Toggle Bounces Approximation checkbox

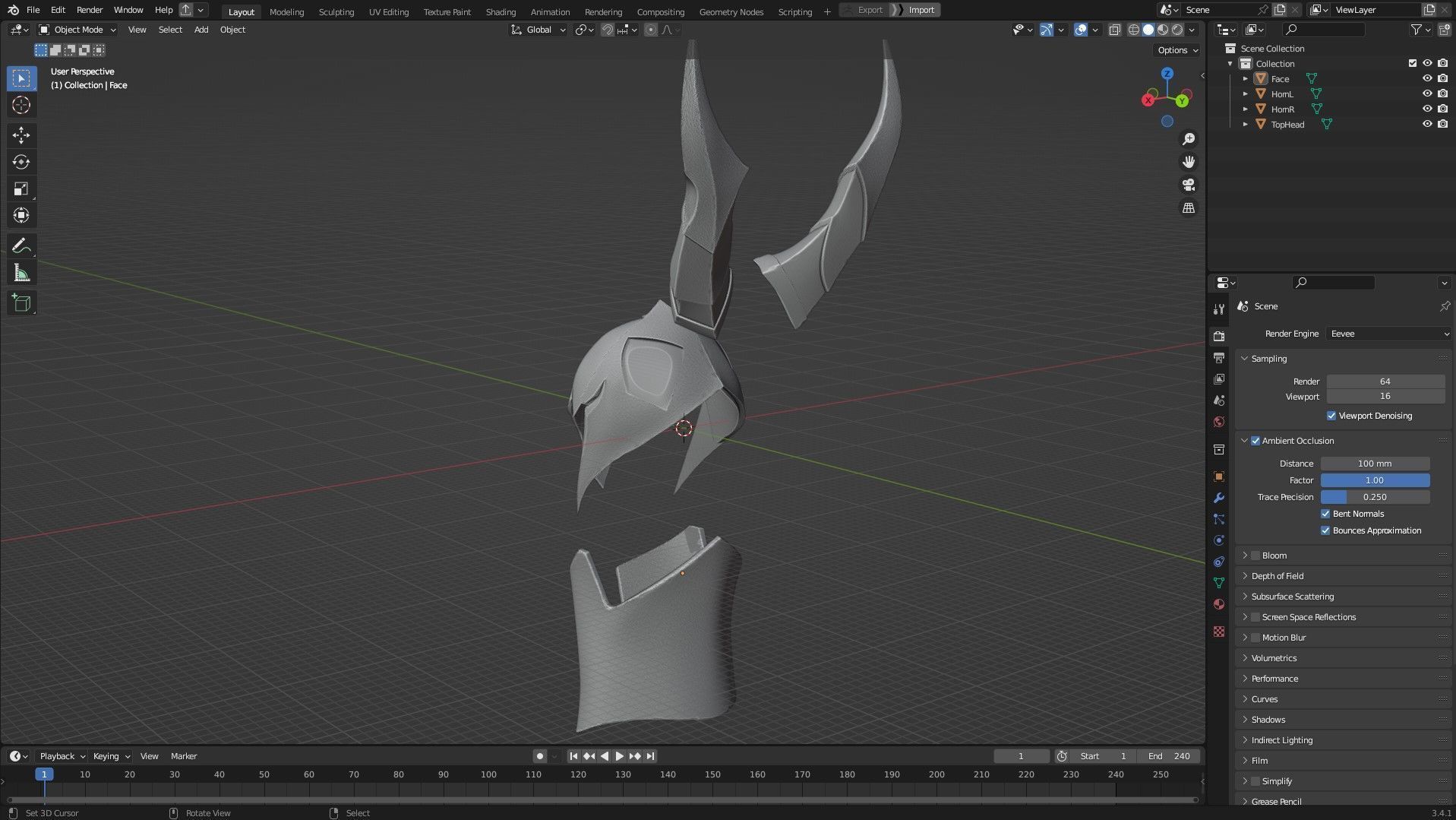(x=1325, y=530)
